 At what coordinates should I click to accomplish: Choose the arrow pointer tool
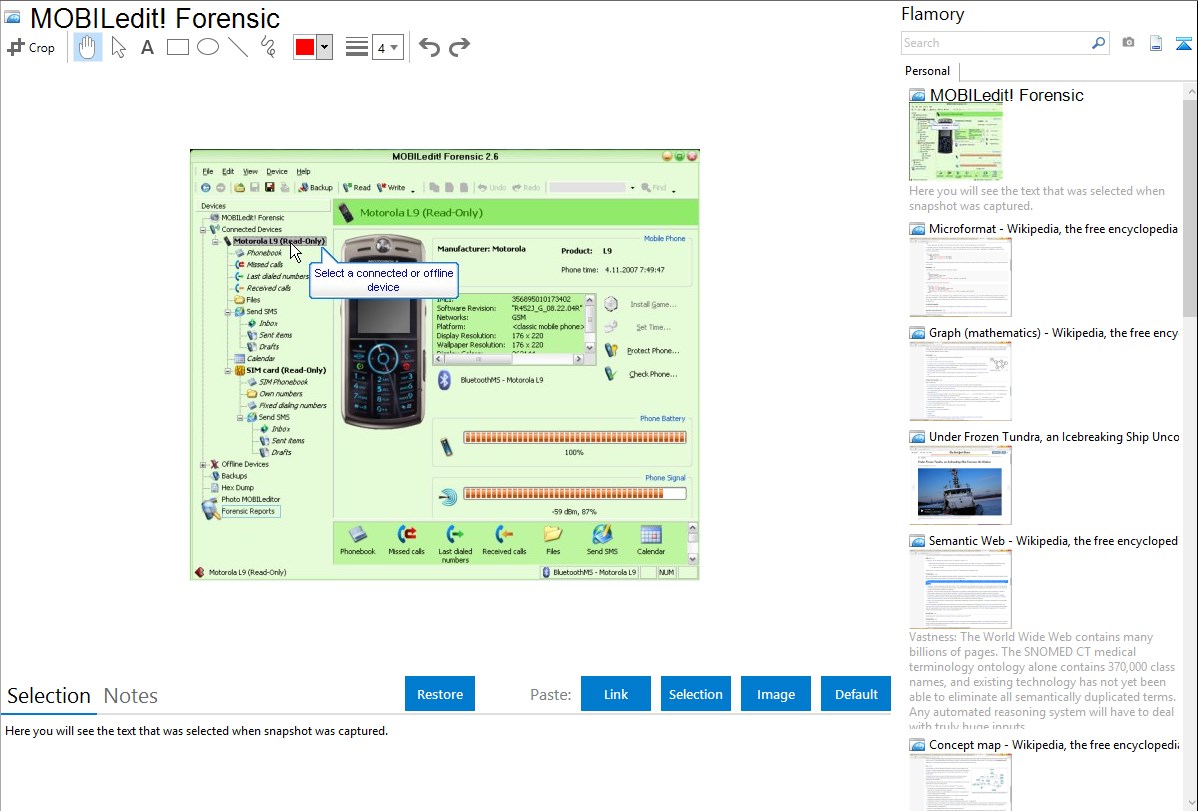click(x=118, y=47)
